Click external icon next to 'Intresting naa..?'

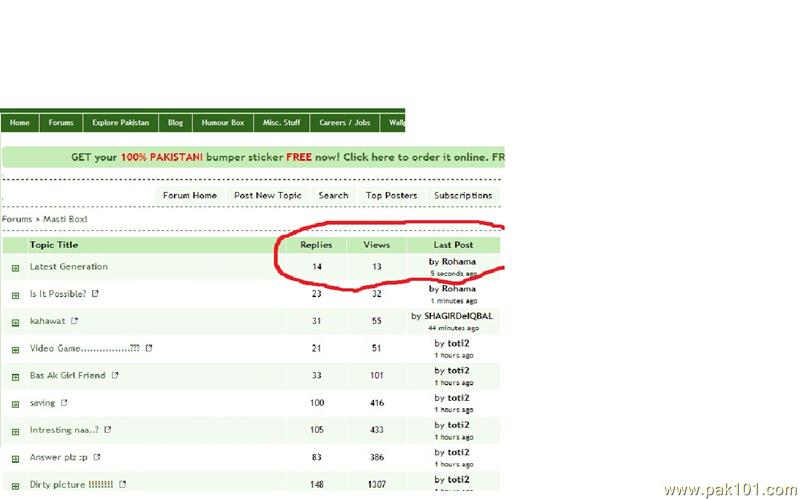pyautogui.click(x=108, y=430)
